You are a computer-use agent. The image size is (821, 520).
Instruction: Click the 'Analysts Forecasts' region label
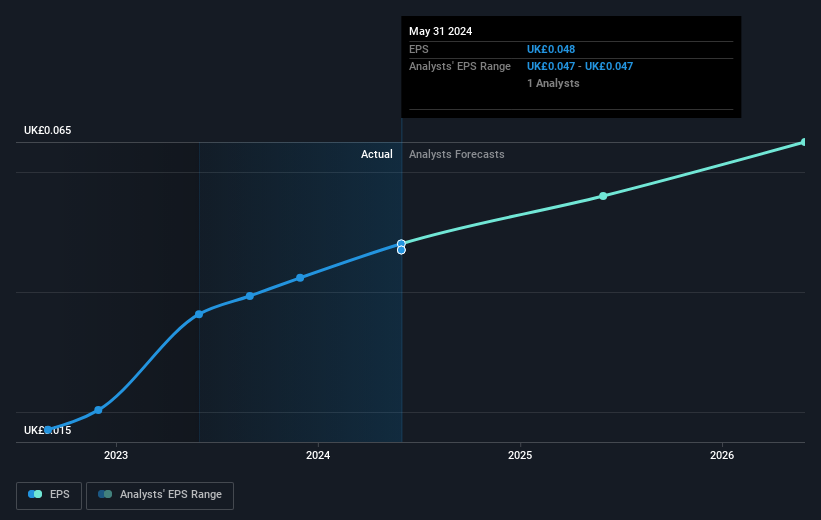point(457,154)
